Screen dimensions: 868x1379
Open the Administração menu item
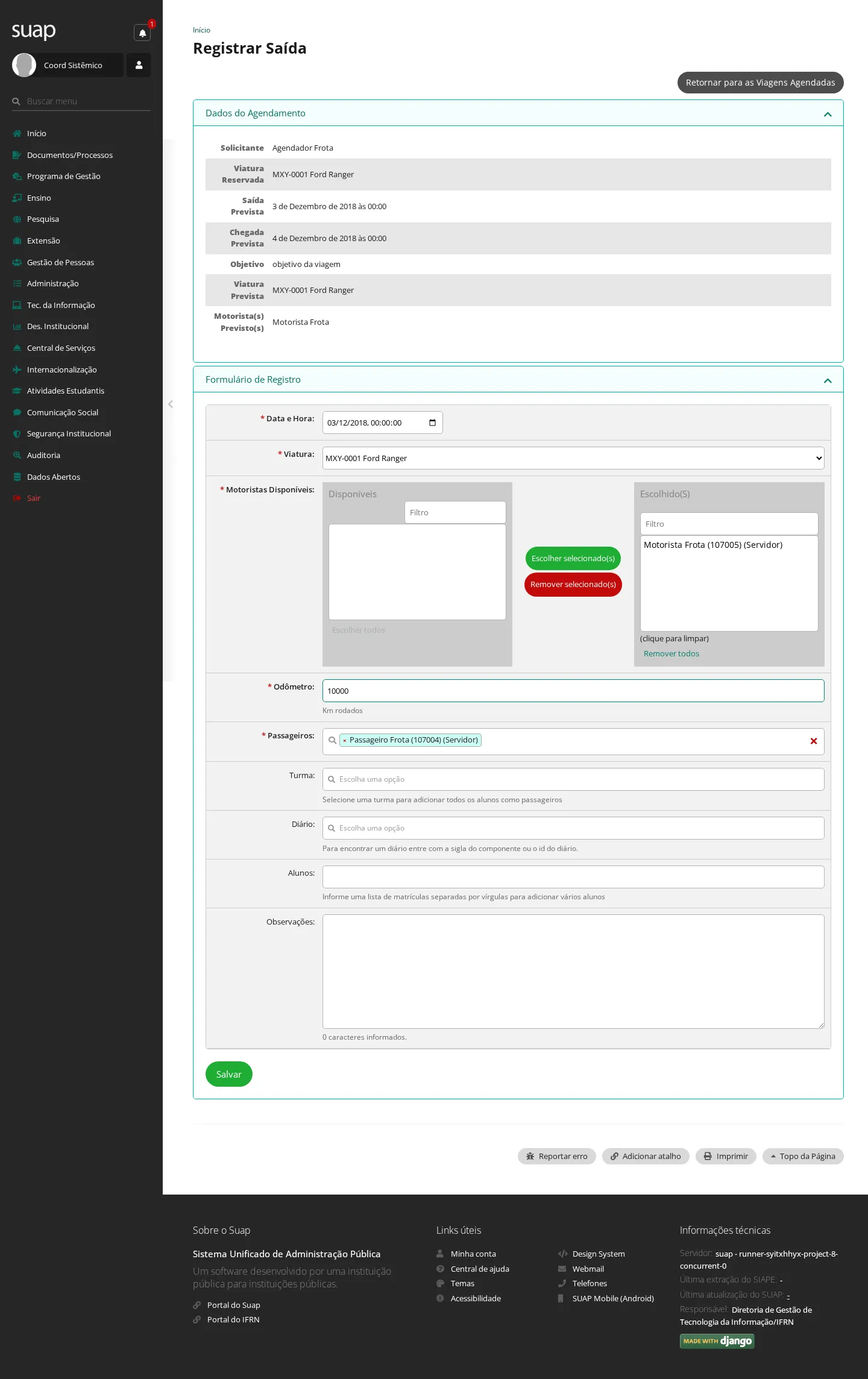click(53, 283)
